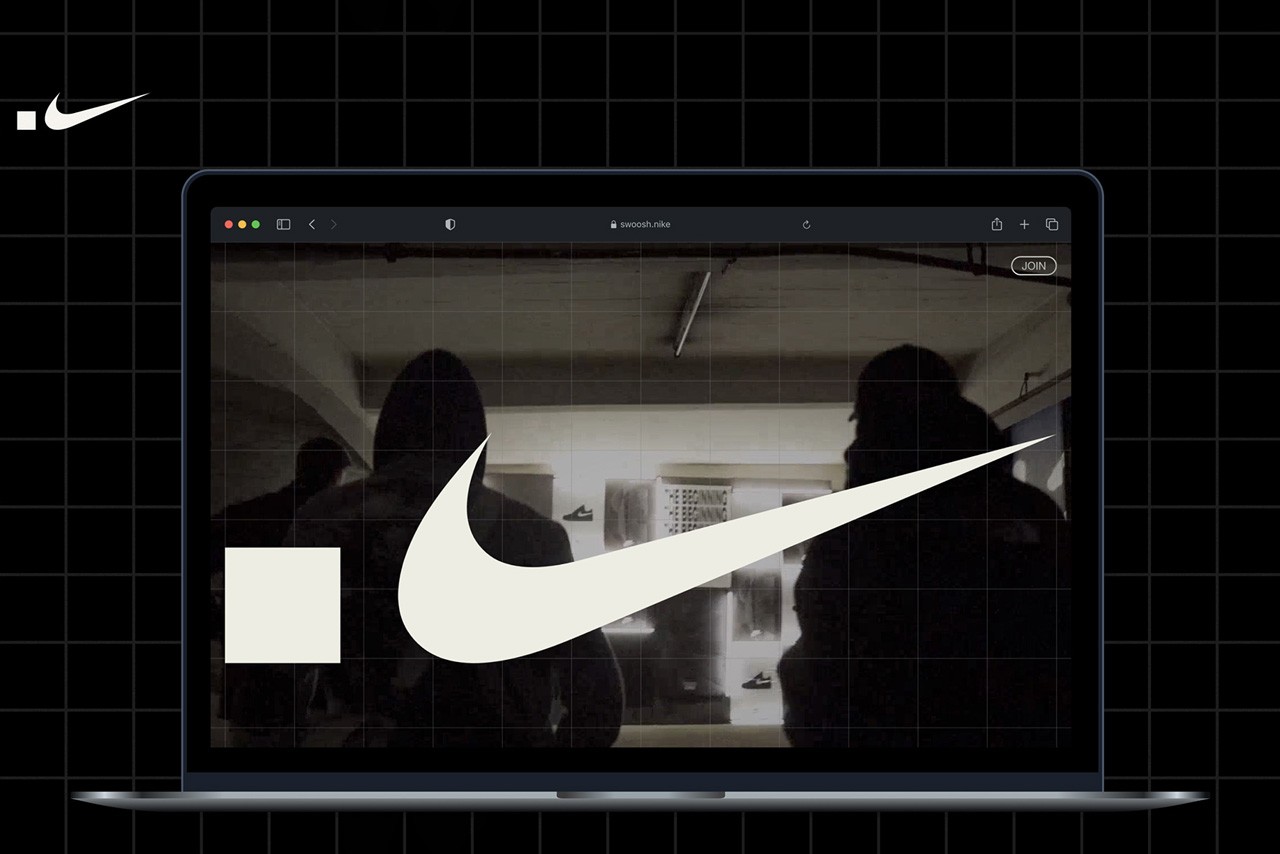Screen dimensions: 1280x854
Task: Show the tab overview icon
Action: coord(1052,225)
